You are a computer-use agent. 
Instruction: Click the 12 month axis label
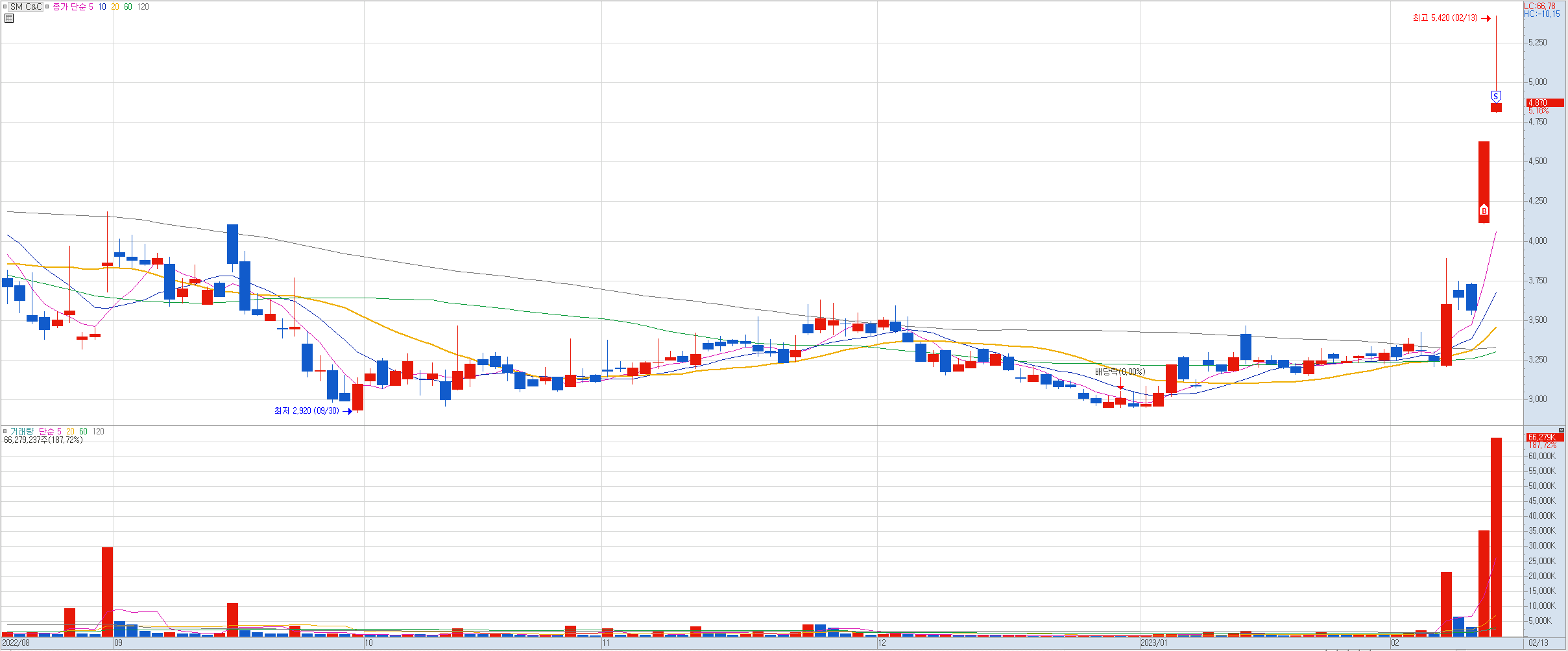[x=882, y=643]
